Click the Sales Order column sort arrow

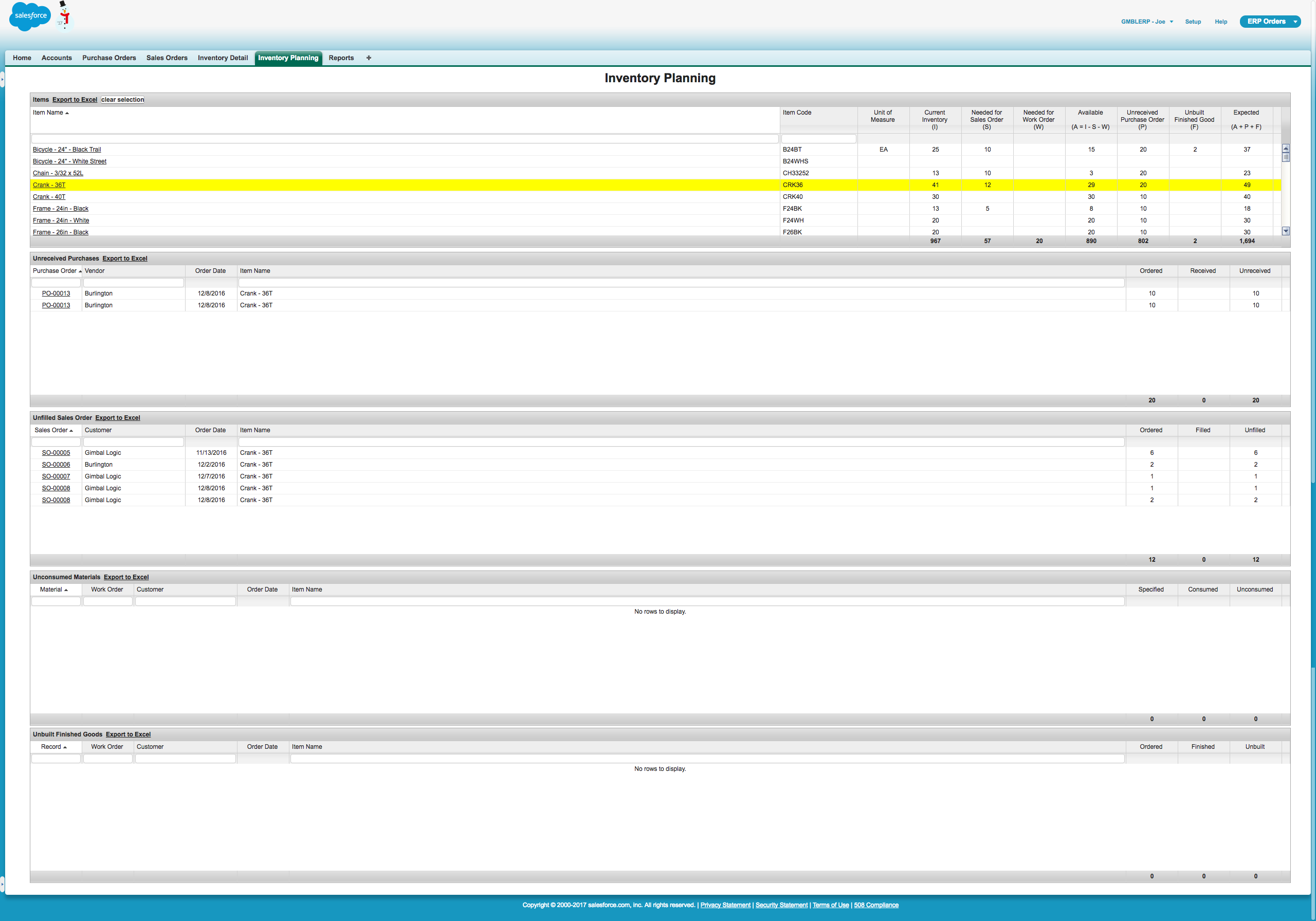[71, 430]
